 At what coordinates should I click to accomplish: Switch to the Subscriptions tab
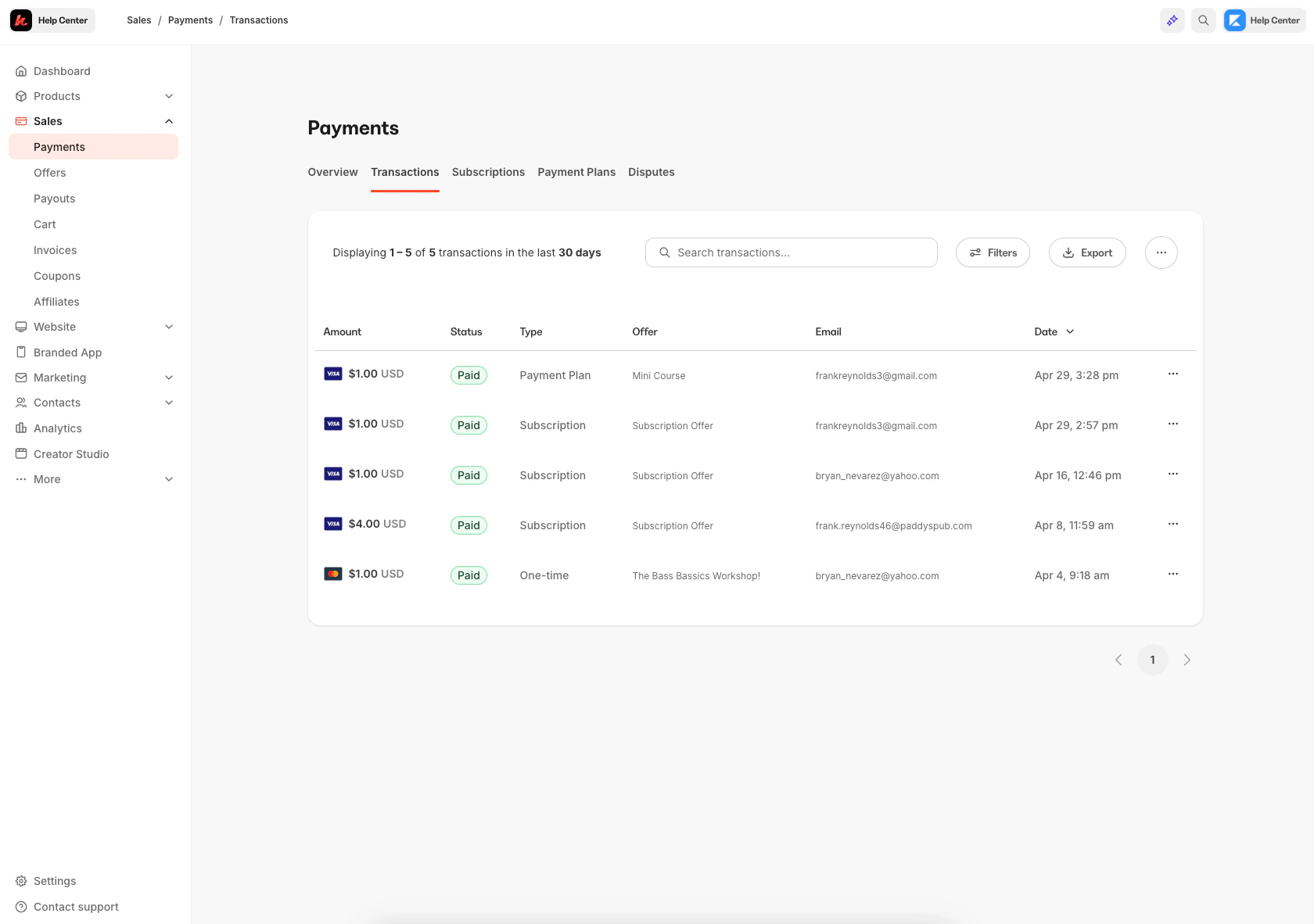(x=488, y=172)
